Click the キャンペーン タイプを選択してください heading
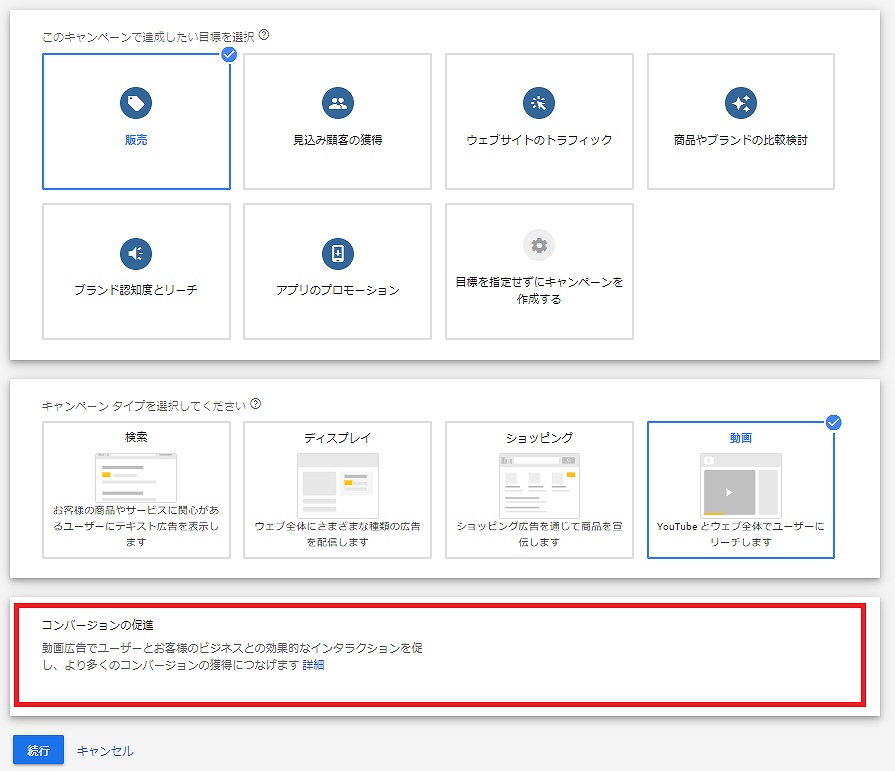Image resolution: width=895 pixels, height=771 pixels. (x=144, y=406)
